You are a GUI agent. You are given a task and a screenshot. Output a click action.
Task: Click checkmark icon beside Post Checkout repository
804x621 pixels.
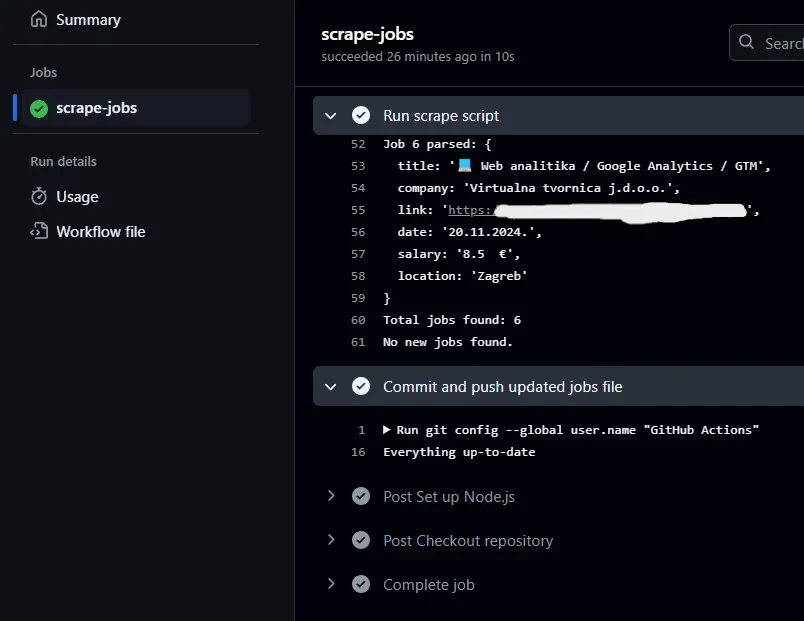click(x=361, y=541)
